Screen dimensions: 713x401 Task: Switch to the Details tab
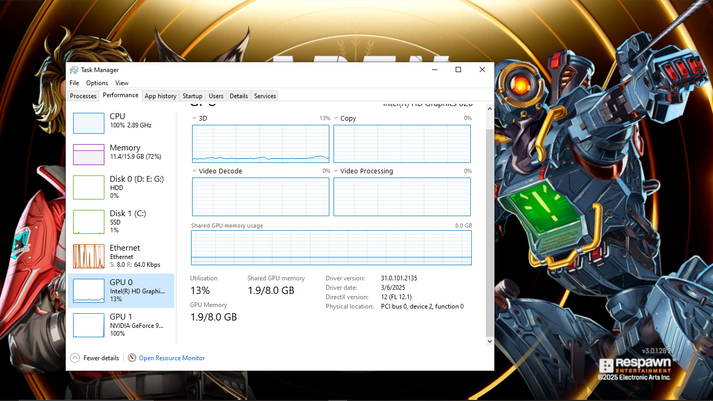(238, 96)
